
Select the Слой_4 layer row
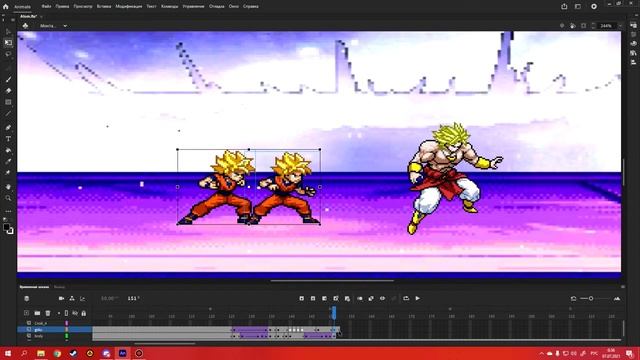coord(55,323)
